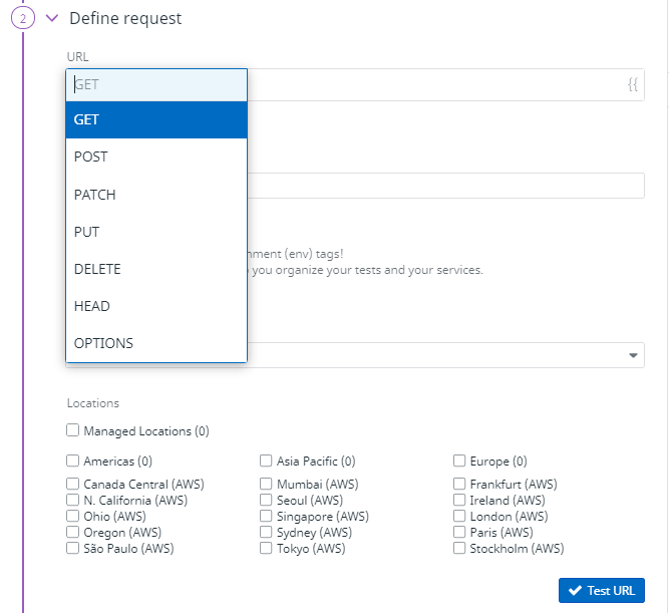The image size is (669, 613).
Task: Click the template variable braces icon
Action: pos(632,85)
